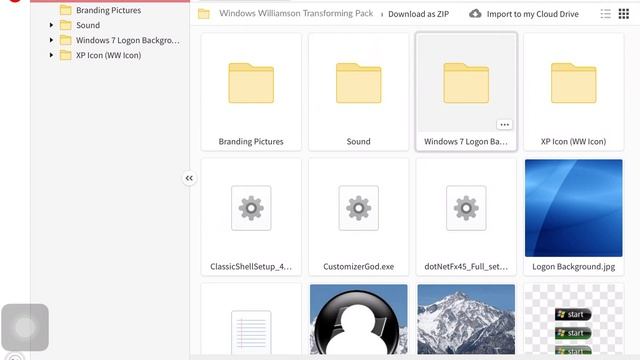Open the Branding Pictures folder tile
Image resolution: width=640 pixels, height=360 pixels.
(251, 92)
